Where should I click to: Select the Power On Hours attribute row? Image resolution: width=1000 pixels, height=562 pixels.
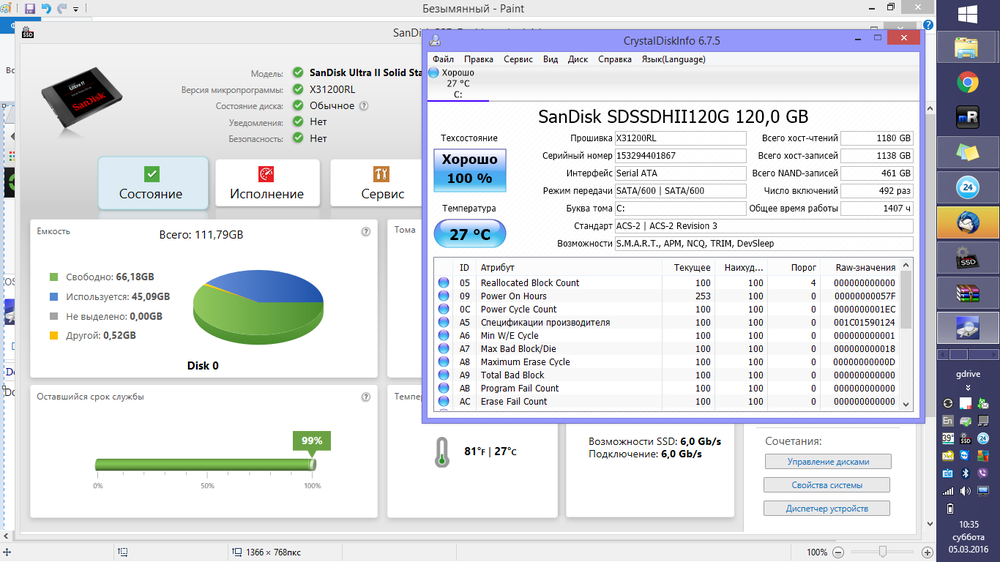click(667, 296)
